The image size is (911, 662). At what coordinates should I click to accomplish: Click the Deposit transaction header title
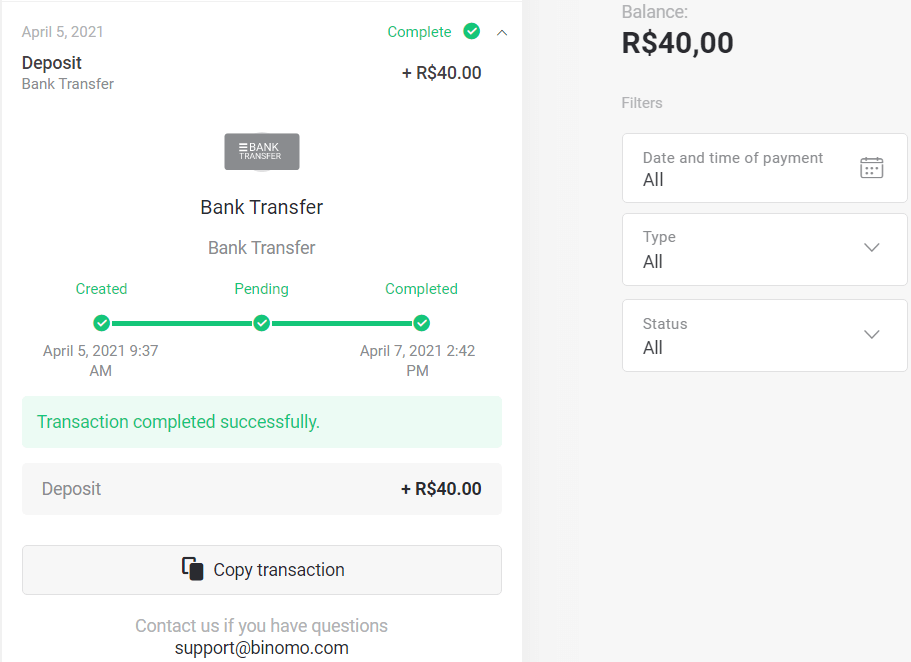coord(52,63)
